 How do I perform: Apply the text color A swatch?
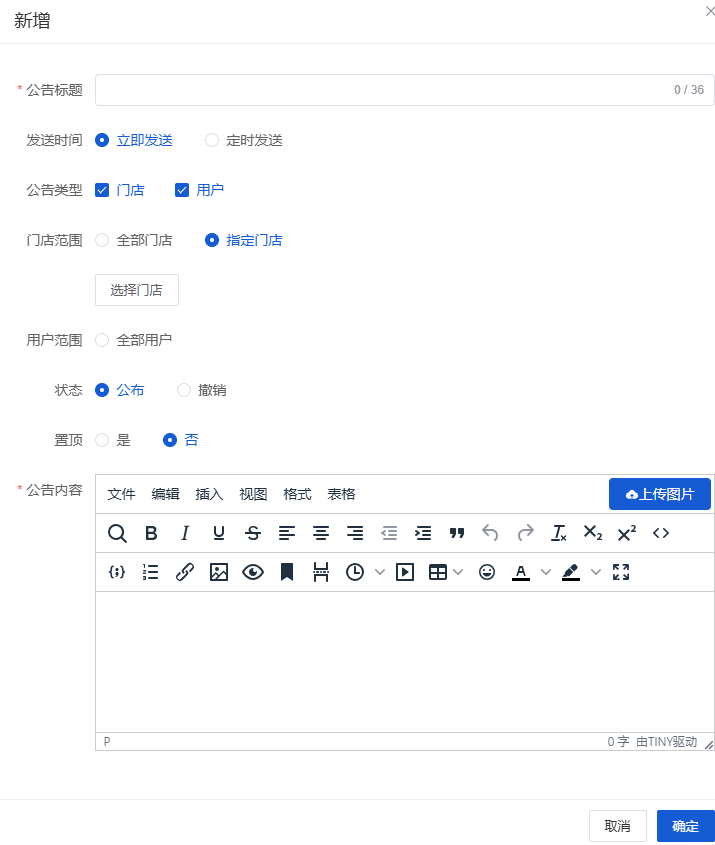tap(520, 572)
